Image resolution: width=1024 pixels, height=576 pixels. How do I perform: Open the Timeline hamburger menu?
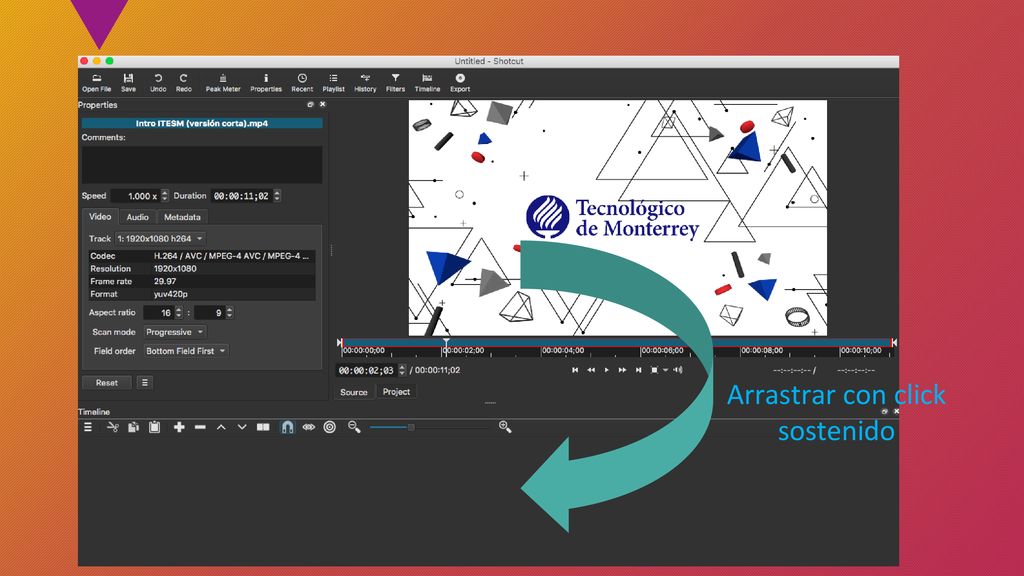pyautogui.click(x=88, y=427)
